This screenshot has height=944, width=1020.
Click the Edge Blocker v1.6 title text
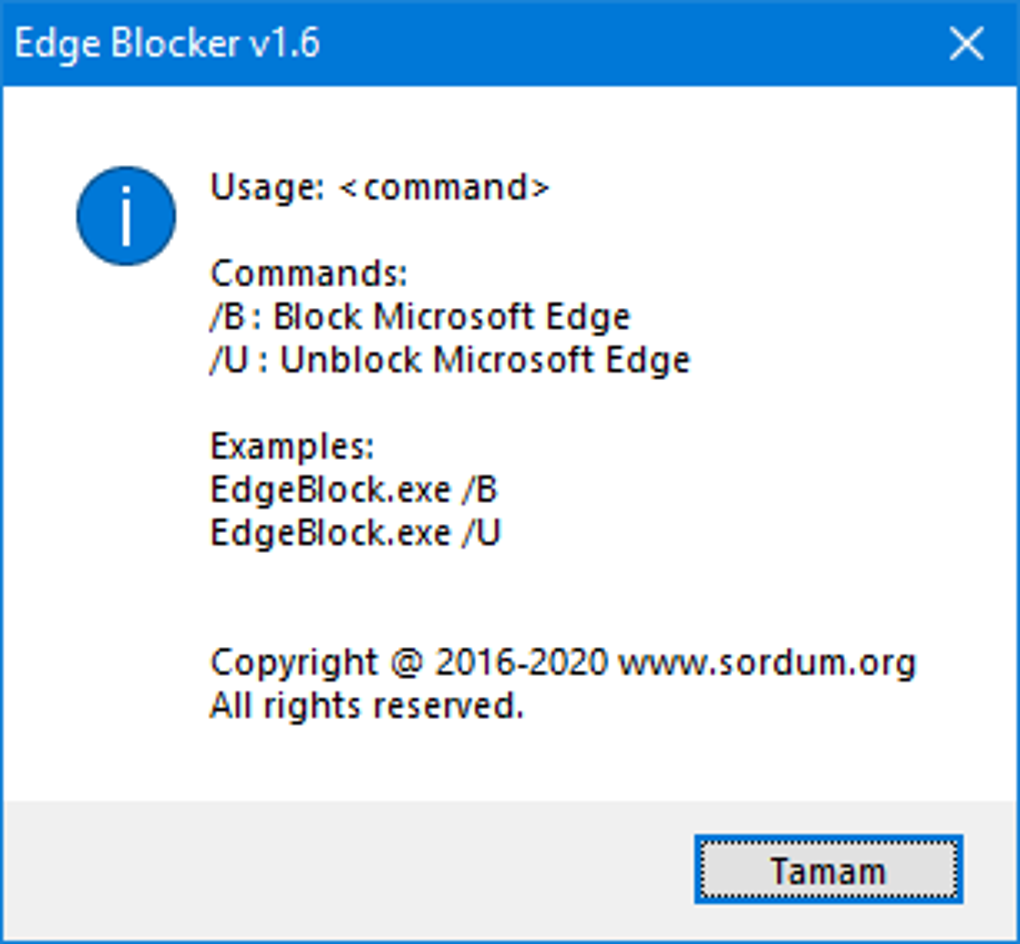tap(167, 44)
